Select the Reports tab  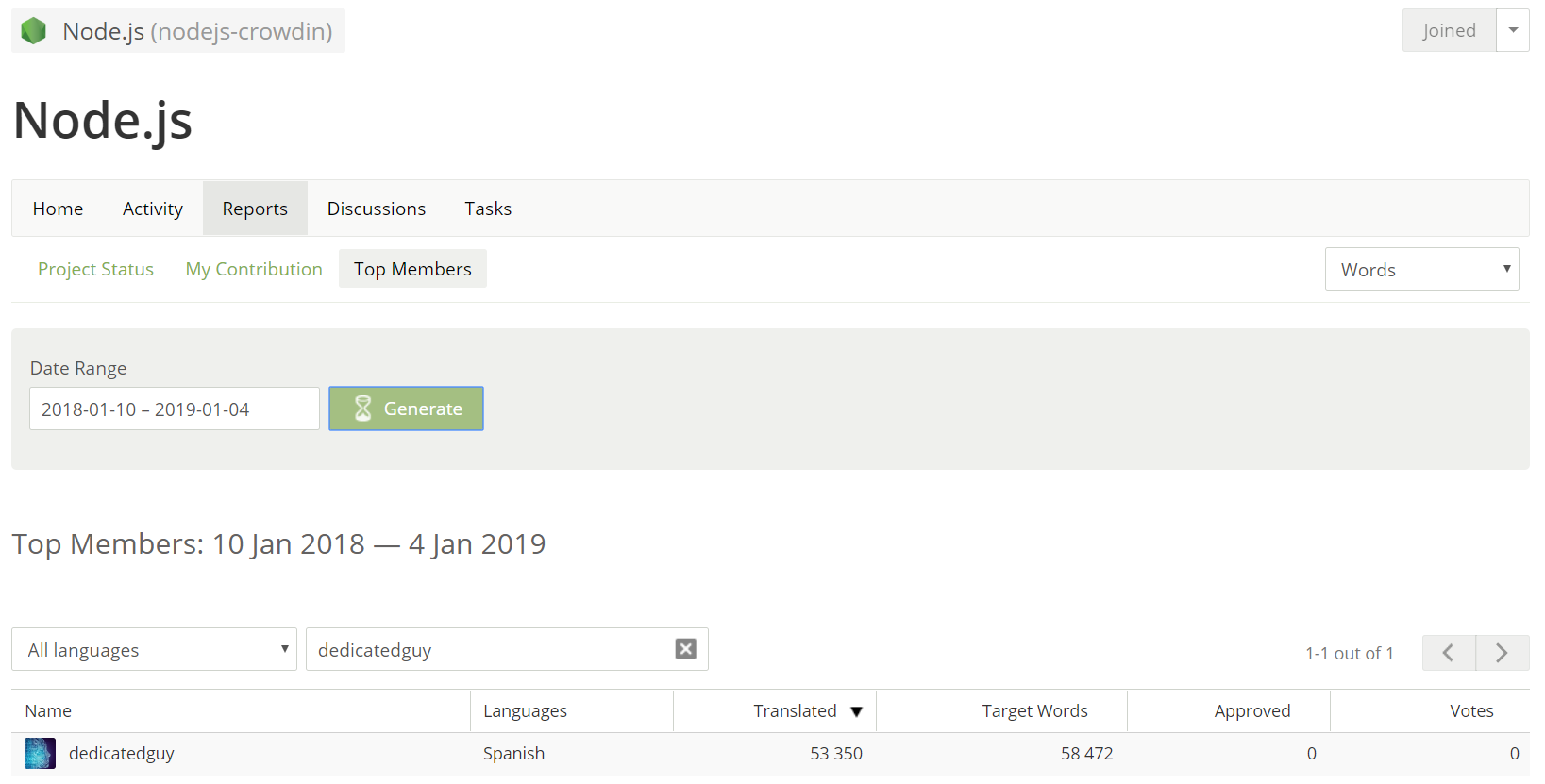[255, 209]
